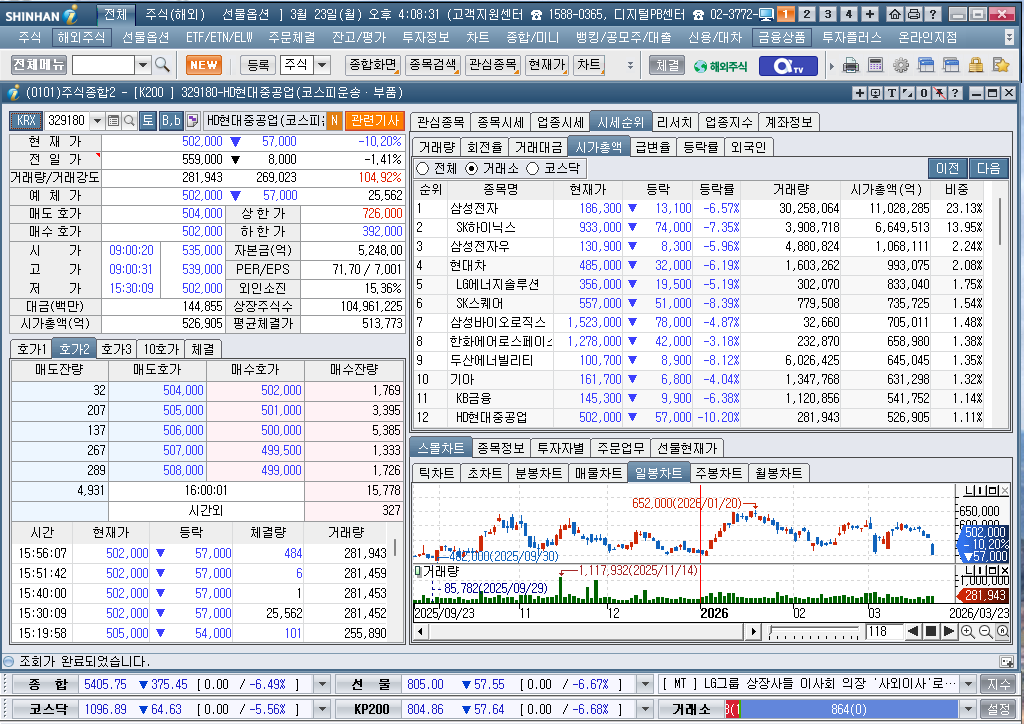The width and height of the screenshot is (1024, 724).
Task: Reset chart zoom with the A magnifier
Action: [1002, 631]
